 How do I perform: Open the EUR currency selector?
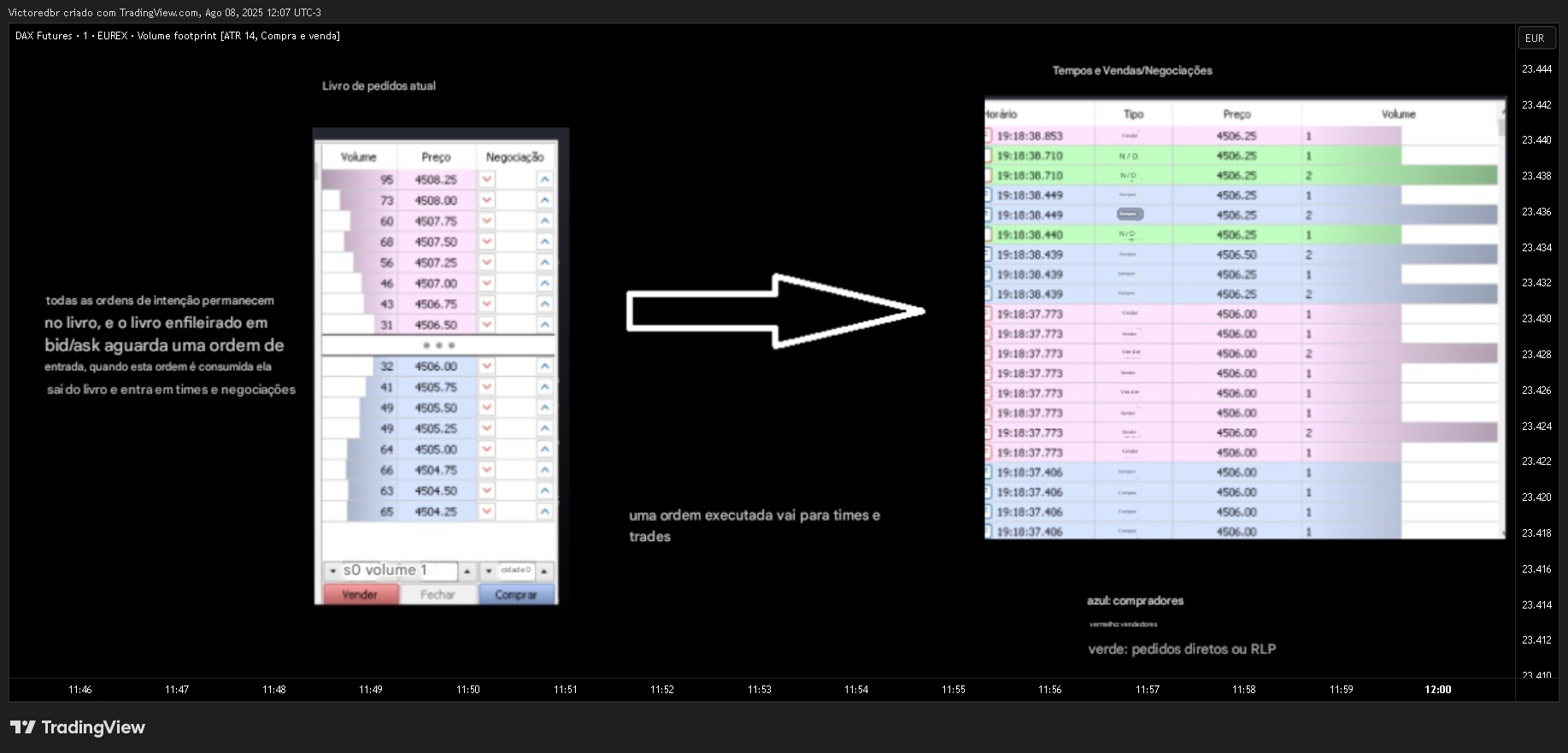pos(1536,38)
